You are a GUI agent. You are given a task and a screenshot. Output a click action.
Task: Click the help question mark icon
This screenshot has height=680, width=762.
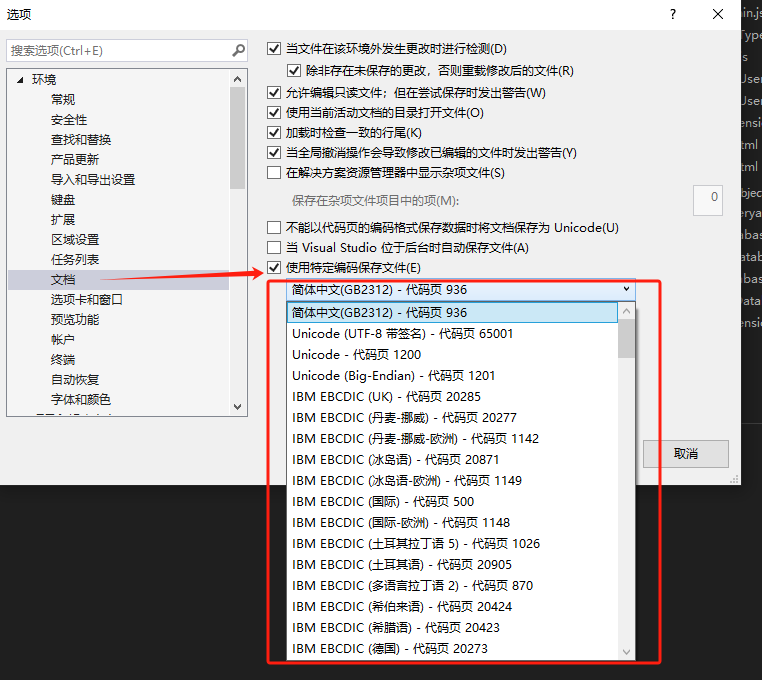(673, 14)
